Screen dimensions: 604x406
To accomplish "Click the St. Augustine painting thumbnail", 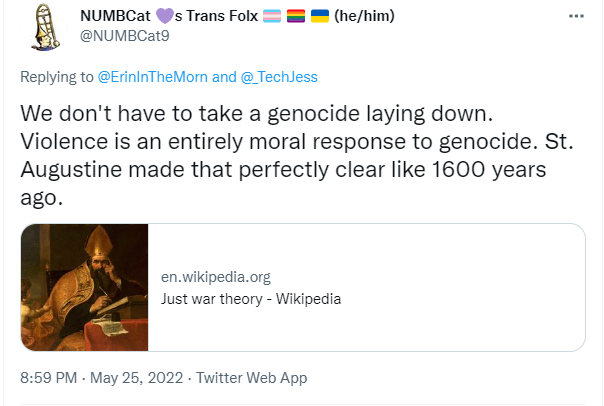I will click(x=85, y=288).
